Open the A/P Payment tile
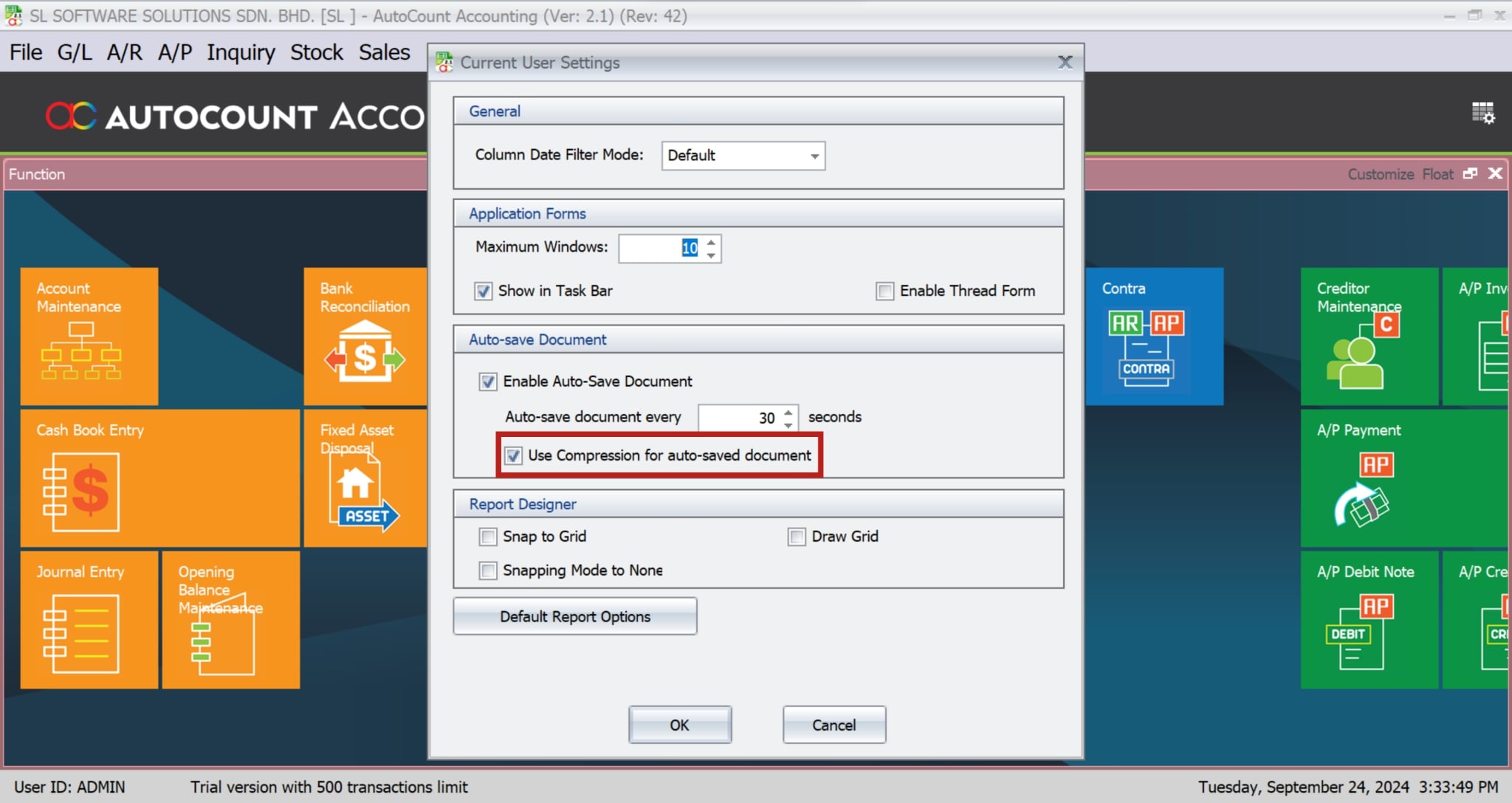The width and height of the screenshot is (1512, 803). pyautogui.click(x=1403, y=478)
